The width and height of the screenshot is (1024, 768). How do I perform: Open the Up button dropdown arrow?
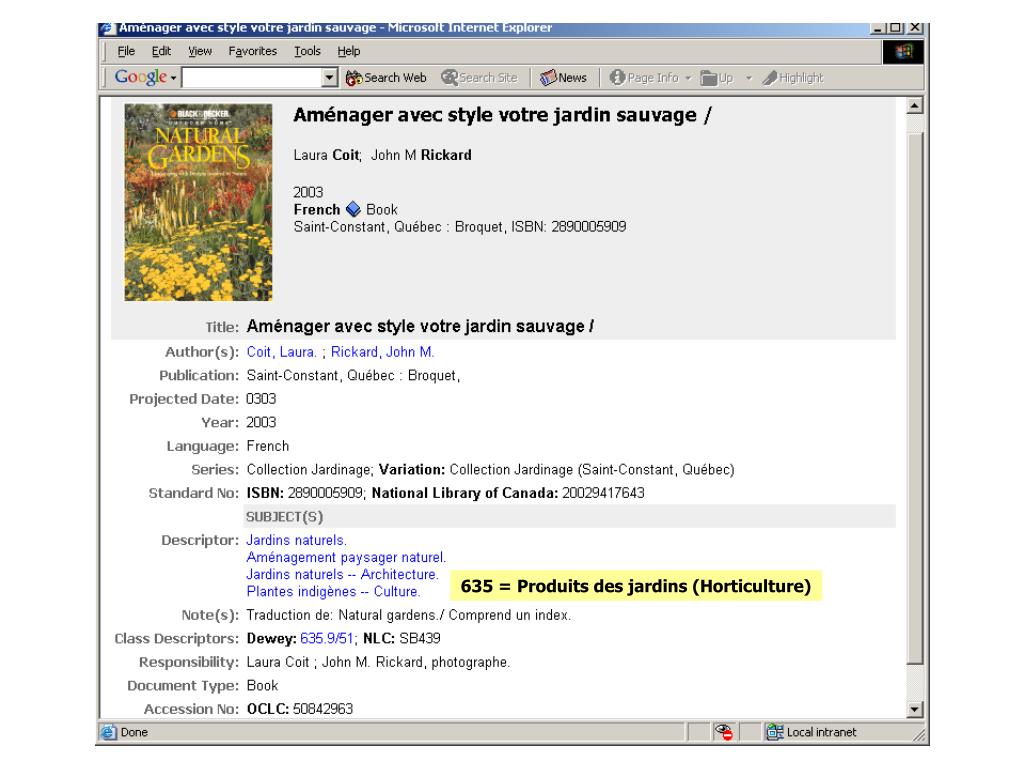(x=749, y=78)
